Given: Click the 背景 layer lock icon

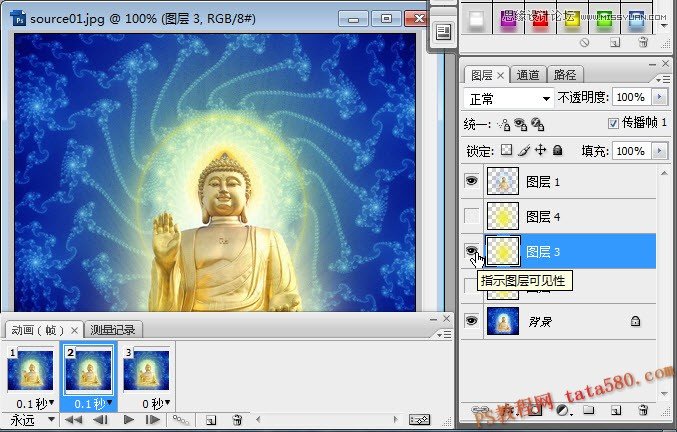Looking at the screenshot, I should tap(635, 321).
